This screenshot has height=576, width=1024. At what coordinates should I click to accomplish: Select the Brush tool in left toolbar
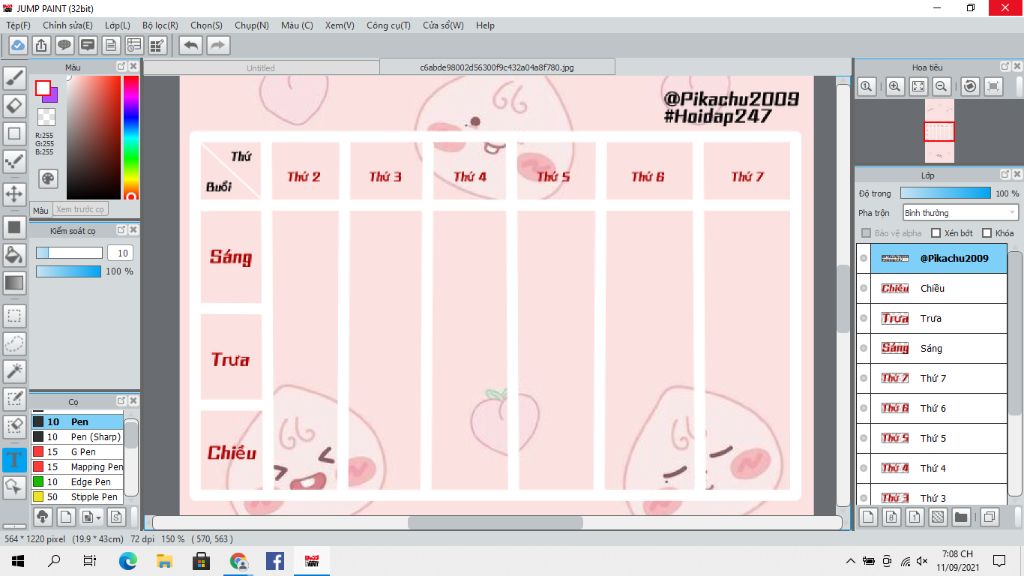[x=14, y=78]
